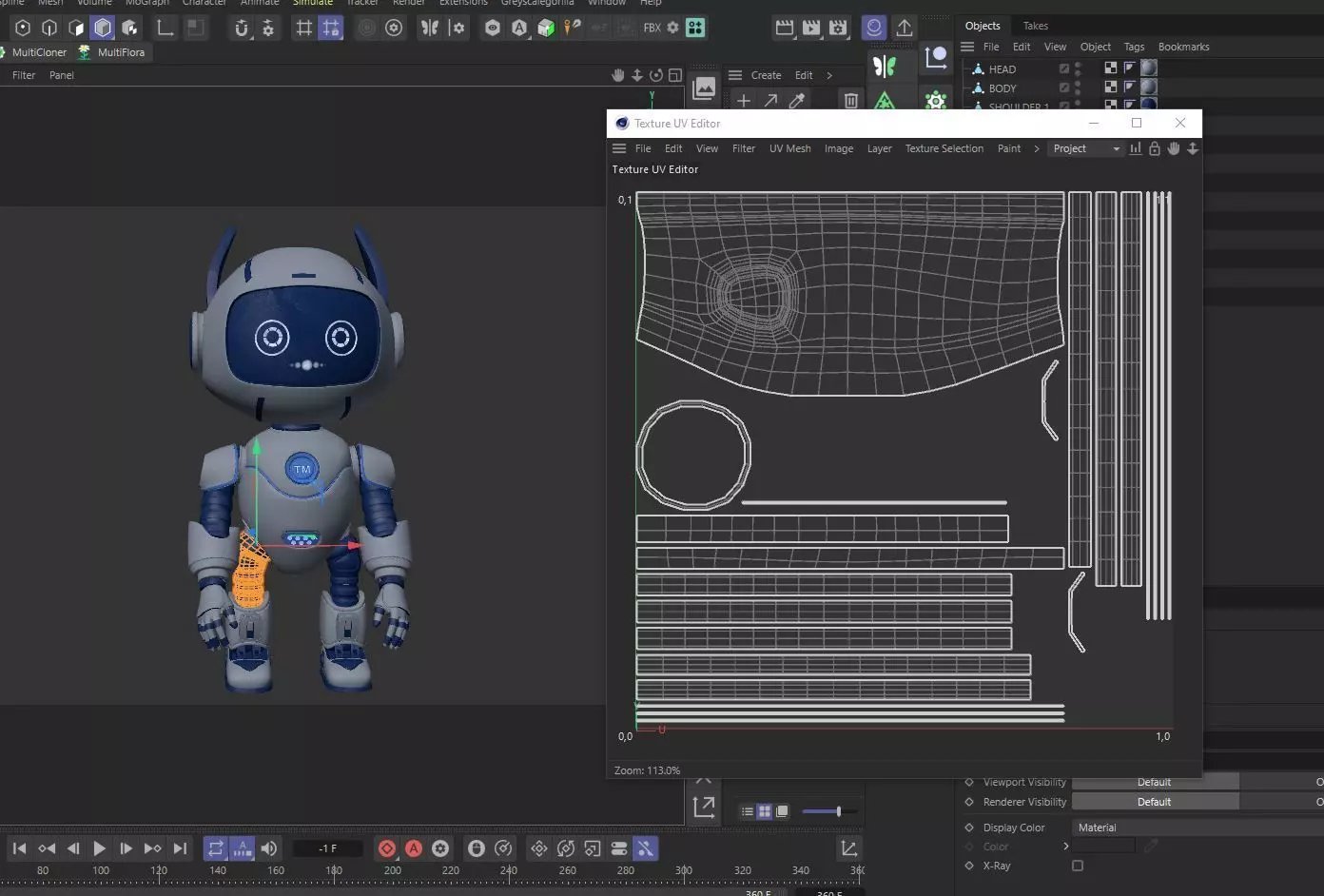Open Texture Selection menu in UV Editor
This screenshot has height=896, width=1324.
tap(944, 148)
